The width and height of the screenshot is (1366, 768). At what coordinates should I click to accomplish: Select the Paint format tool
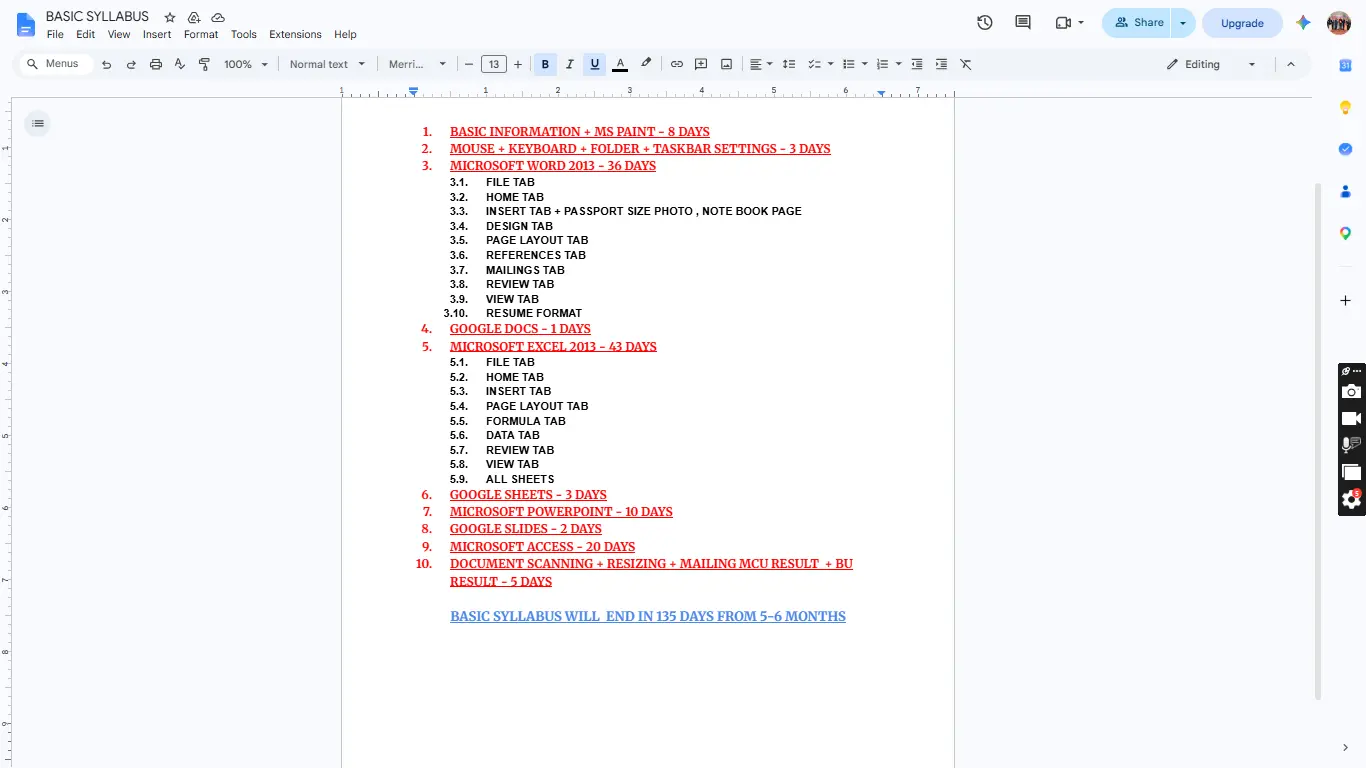pos(205,64)
